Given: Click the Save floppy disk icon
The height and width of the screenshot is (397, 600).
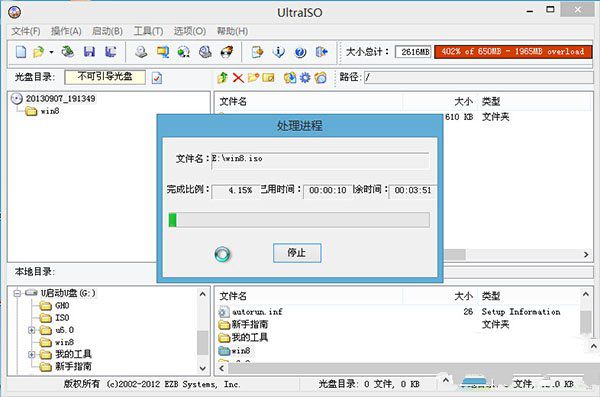Looking at the screenshot, I should [89, 52].
